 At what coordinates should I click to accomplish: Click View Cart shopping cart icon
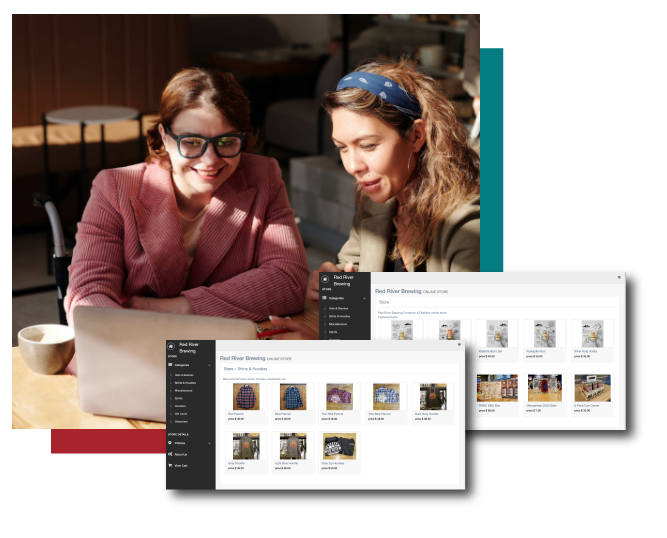click(x=170, y=465)
